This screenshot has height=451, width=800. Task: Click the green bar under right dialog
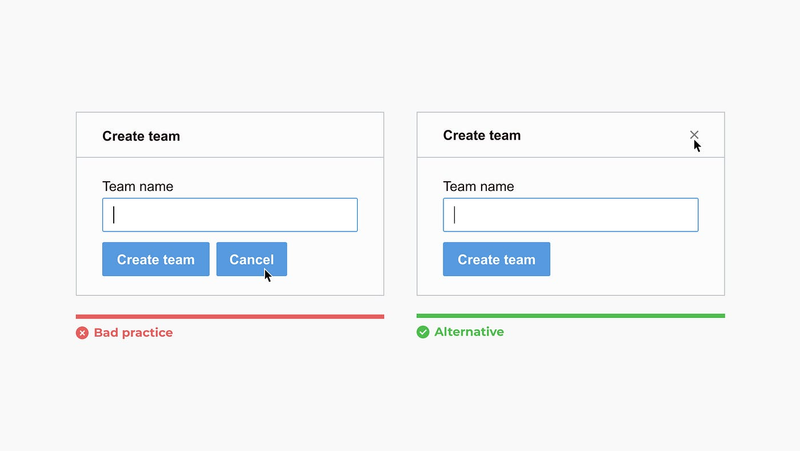[x=570, y=316]
